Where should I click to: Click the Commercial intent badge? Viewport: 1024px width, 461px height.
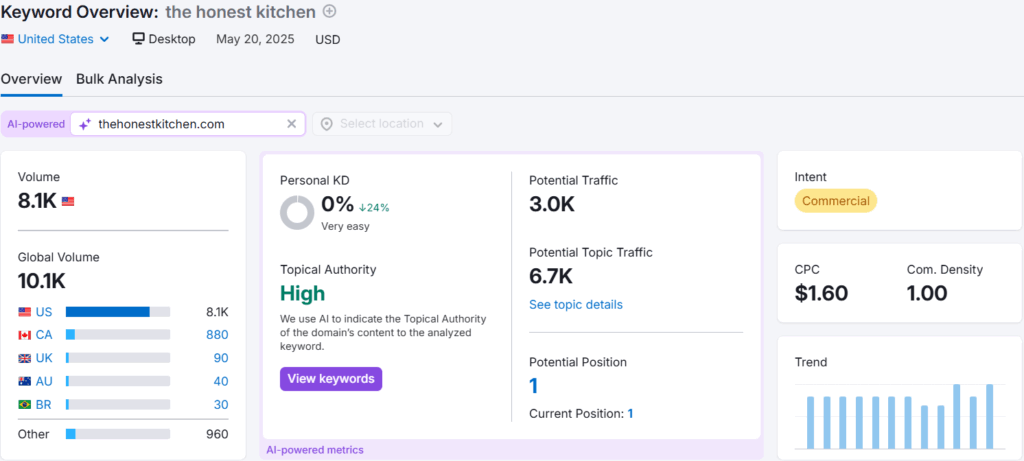pyautogui.click(x=836, y=201)
